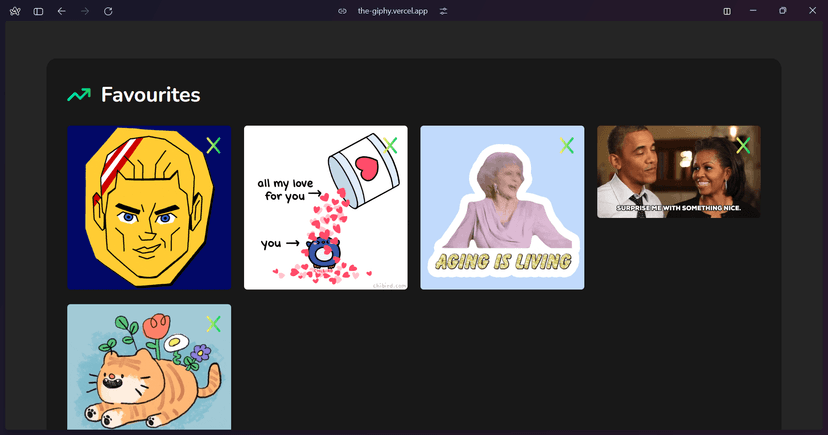This screenshot has height=435, width=828.
Task: Open the browser logo menu
Action: click(x=15, y=11)
